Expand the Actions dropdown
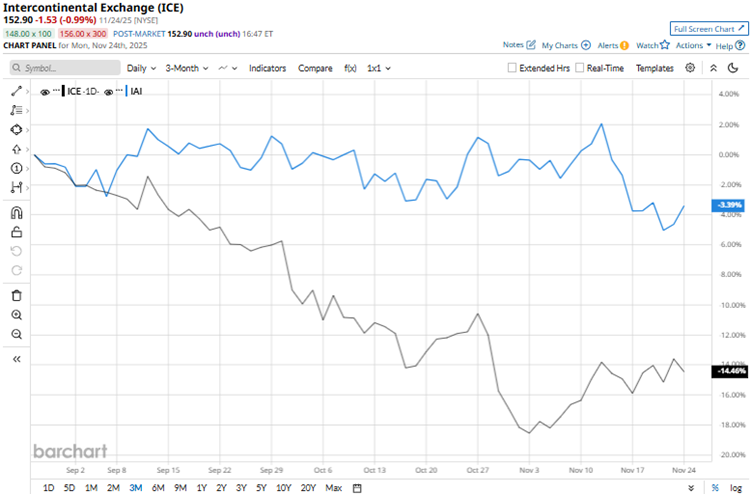The height and width of the screenshot is (494, 752). pyautogui.click(x=693, y=45)
